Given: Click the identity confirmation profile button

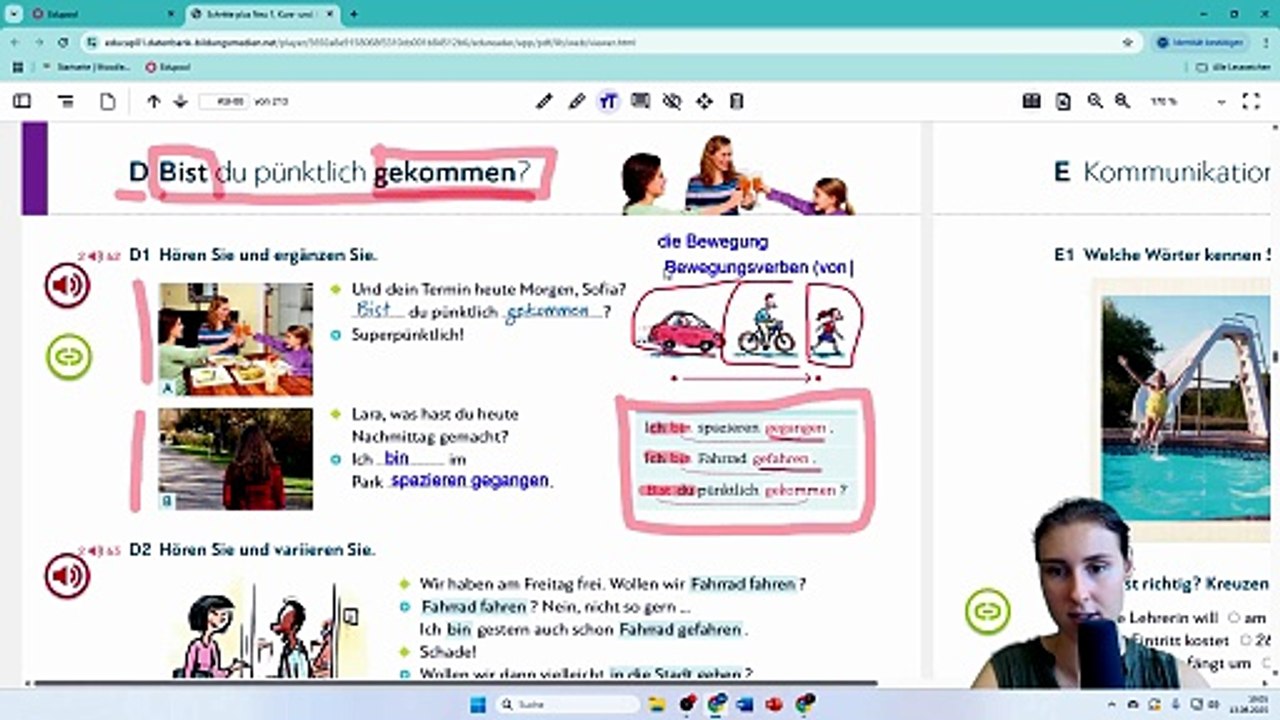Looking at the screenshot, I should [x=1200, y=42].
